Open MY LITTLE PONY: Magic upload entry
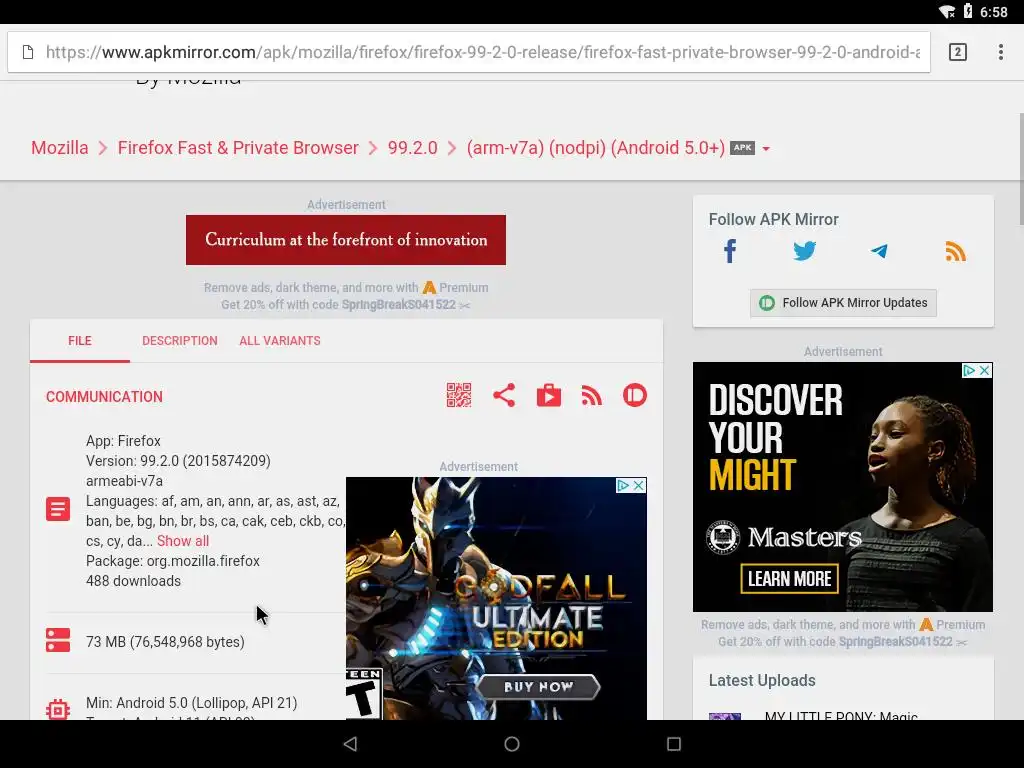Screen dimensions: 1024x768 click(x=841, y=716)
